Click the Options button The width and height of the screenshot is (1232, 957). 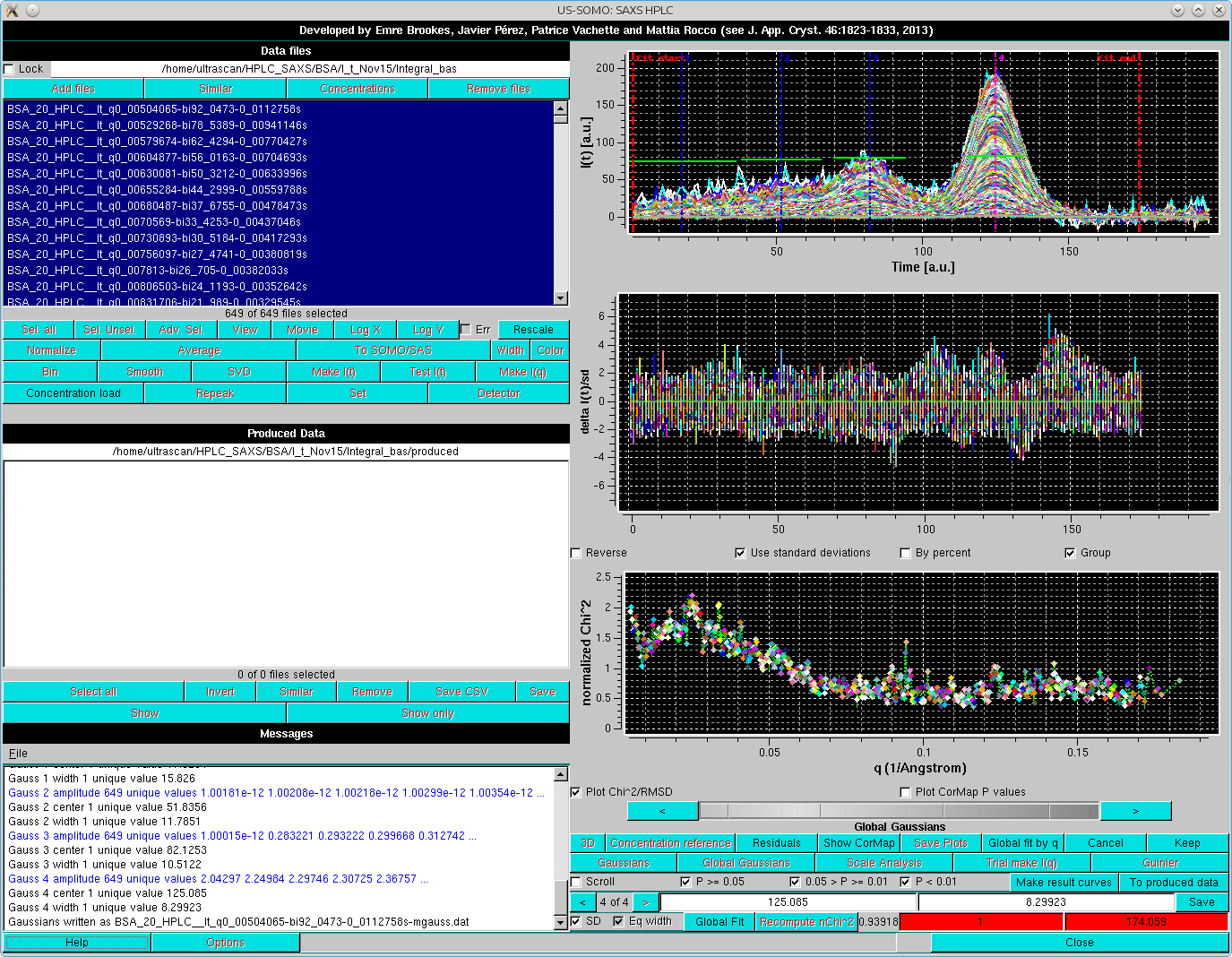(x=225, y=943)
